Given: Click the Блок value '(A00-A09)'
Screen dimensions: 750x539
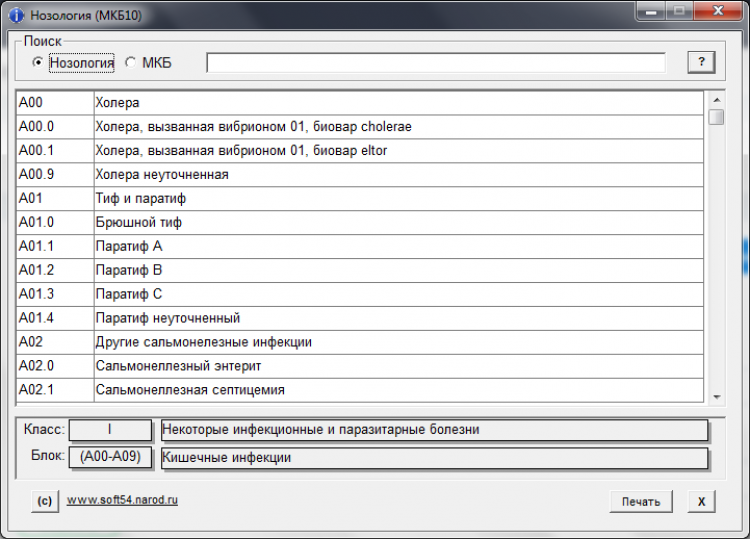Looking at the screenshot, I should coord(110,457).
